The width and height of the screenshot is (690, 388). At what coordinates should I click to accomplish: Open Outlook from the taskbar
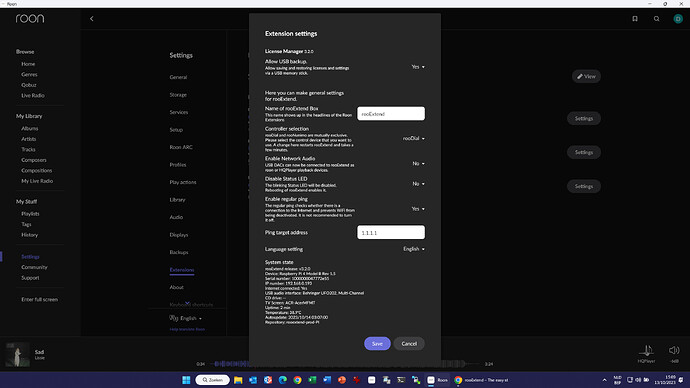[x=253, y=380]
